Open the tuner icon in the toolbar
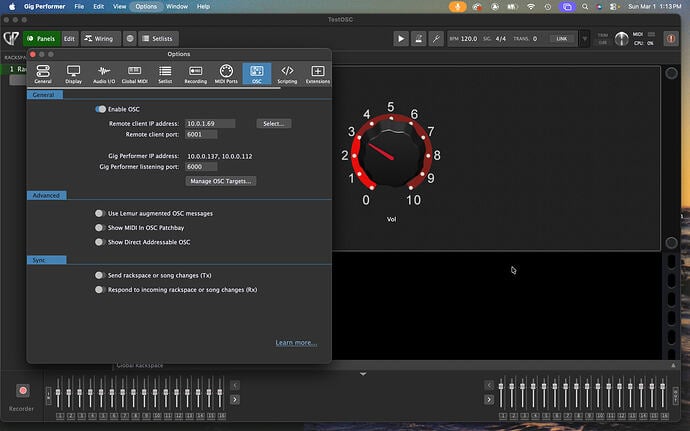 436,39
